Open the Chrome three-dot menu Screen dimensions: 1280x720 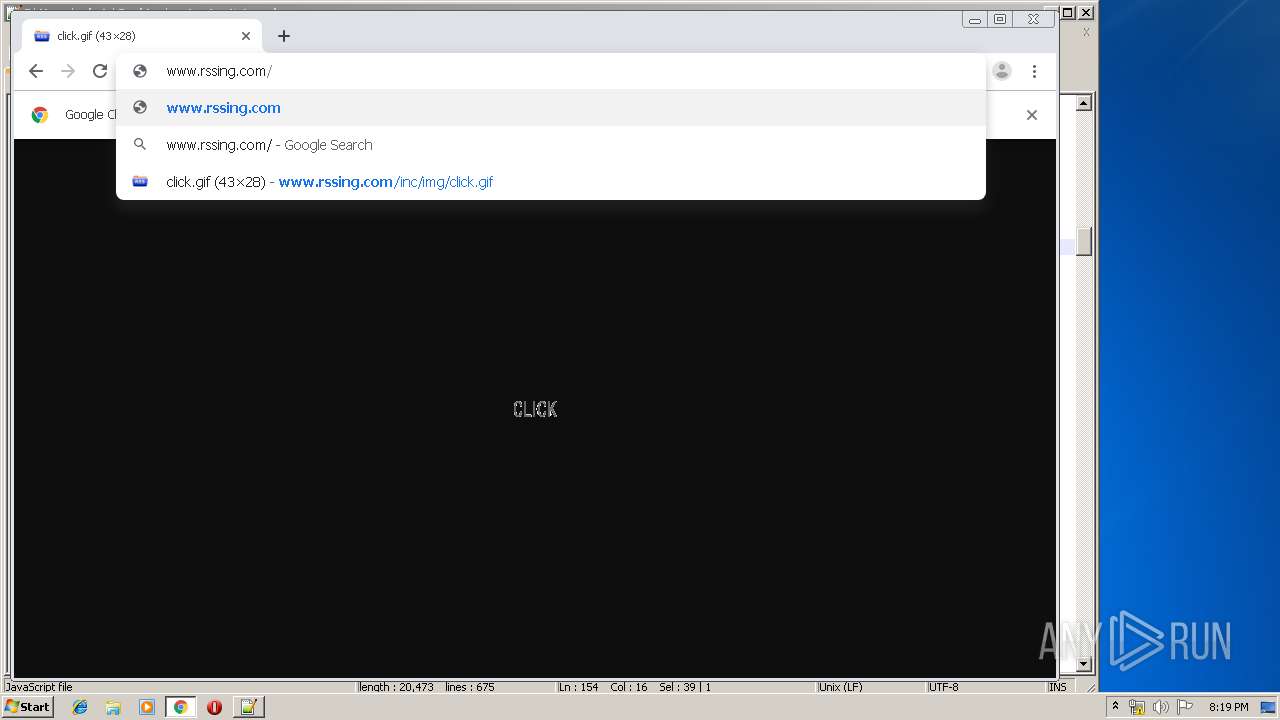(1034, 71)
